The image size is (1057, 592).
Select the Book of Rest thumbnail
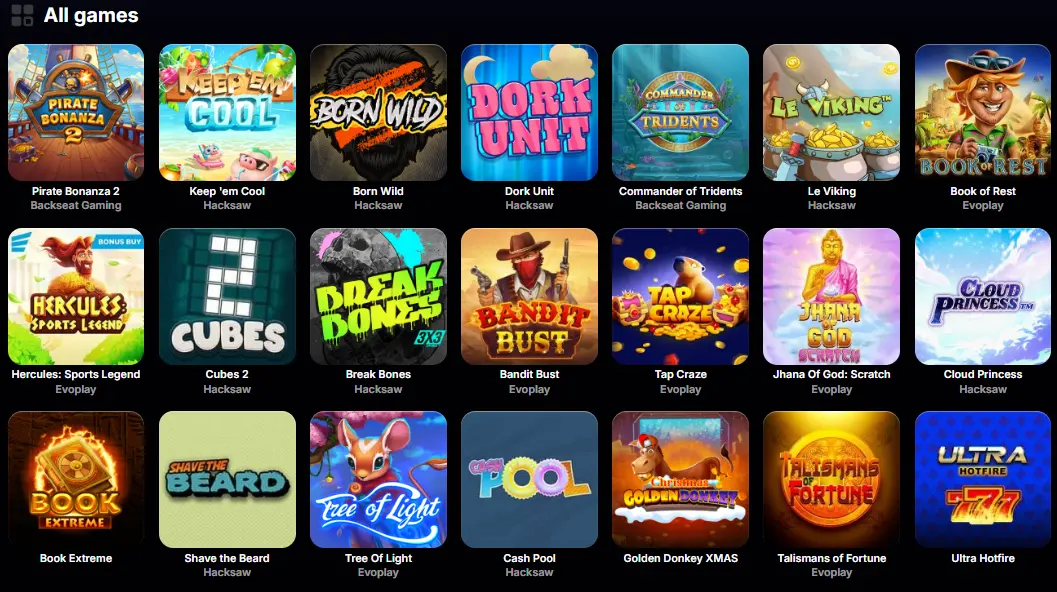click(x=983, y=113)
